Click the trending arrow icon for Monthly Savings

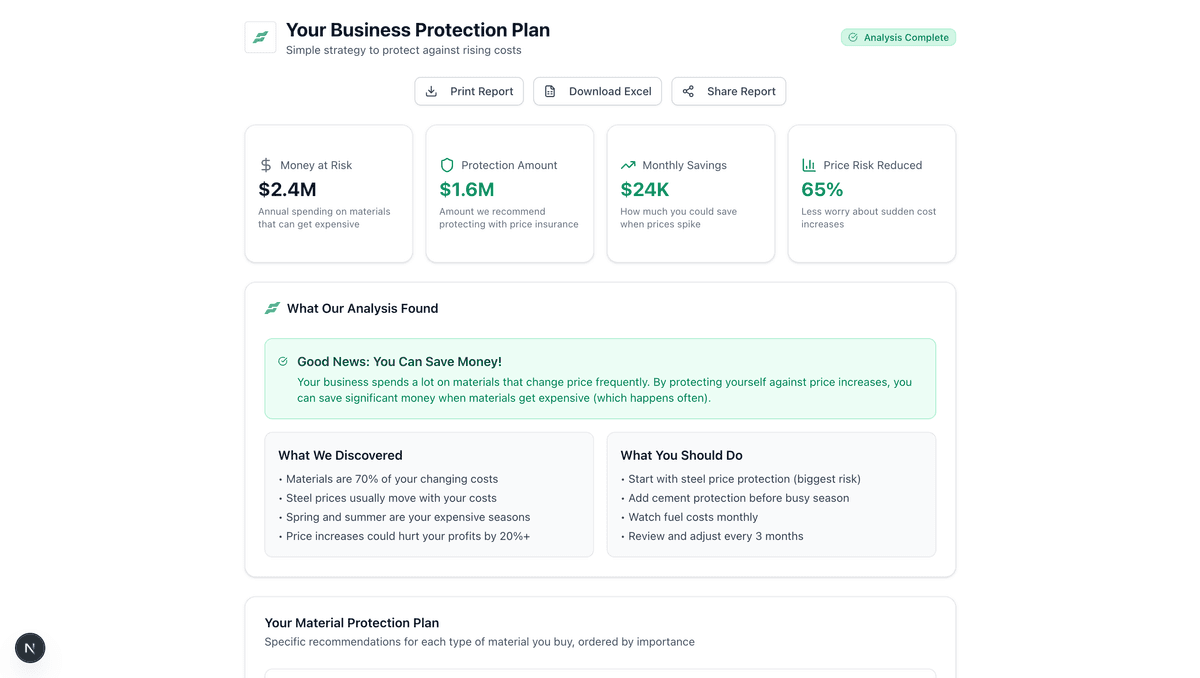coord(628,165)
